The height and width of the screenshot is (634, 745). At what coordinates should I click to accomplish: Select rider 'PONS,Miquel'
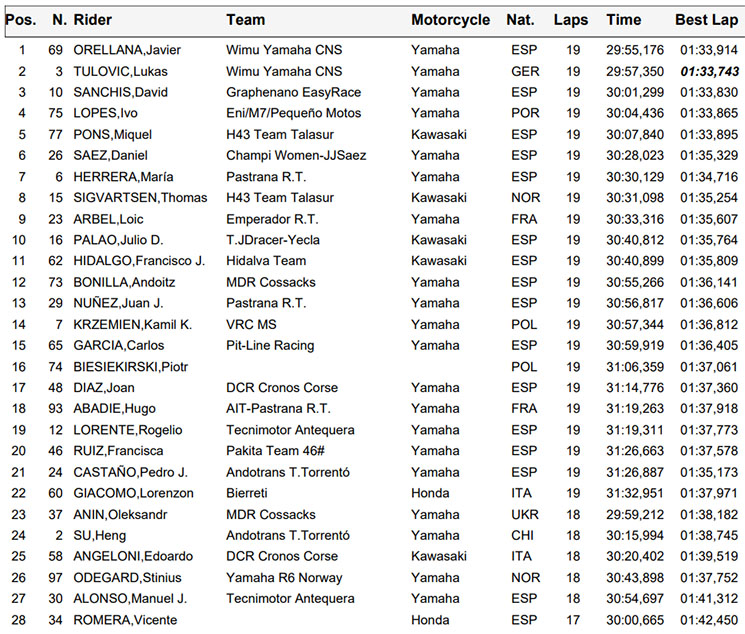[113, 134]
